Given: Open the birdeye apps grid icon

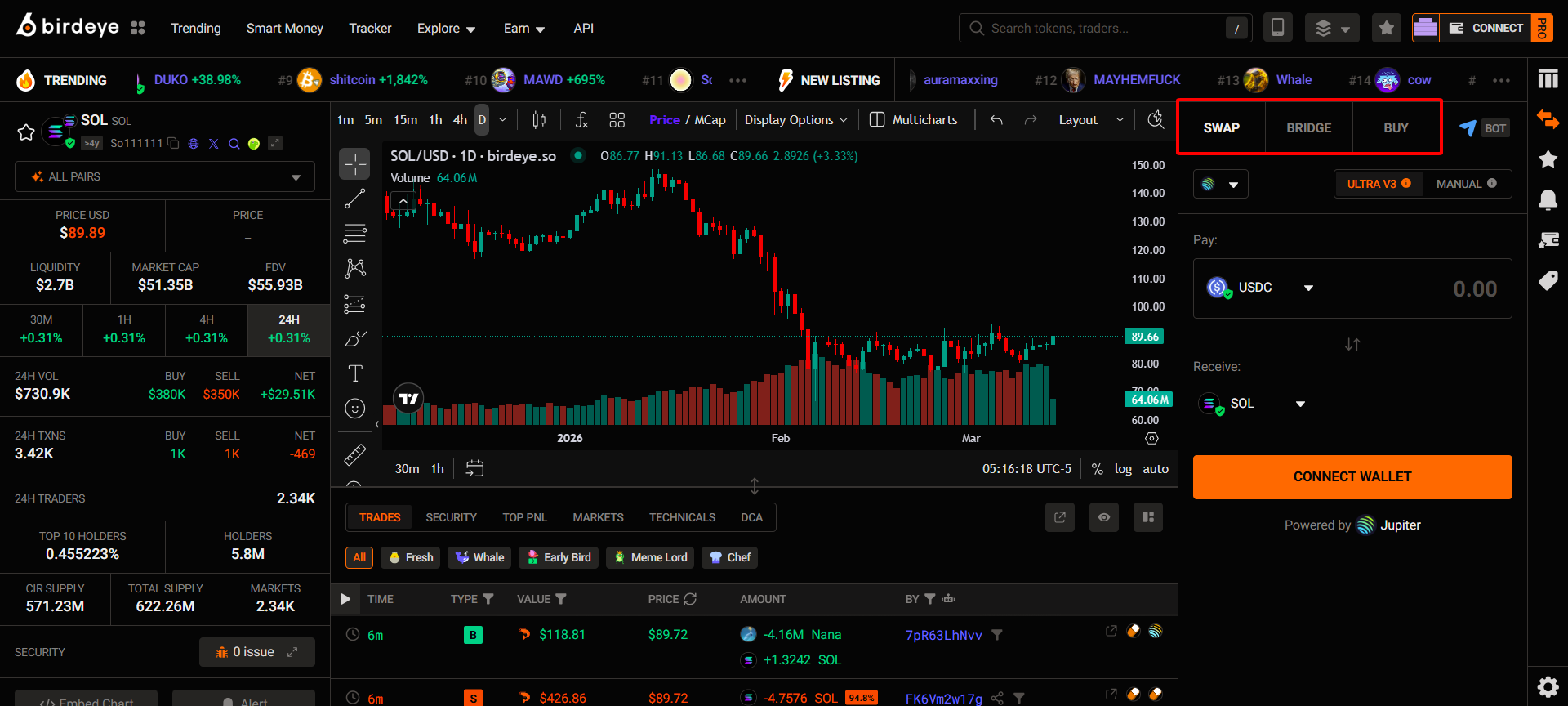Looking at the screenshot, I should click(138, 28).
